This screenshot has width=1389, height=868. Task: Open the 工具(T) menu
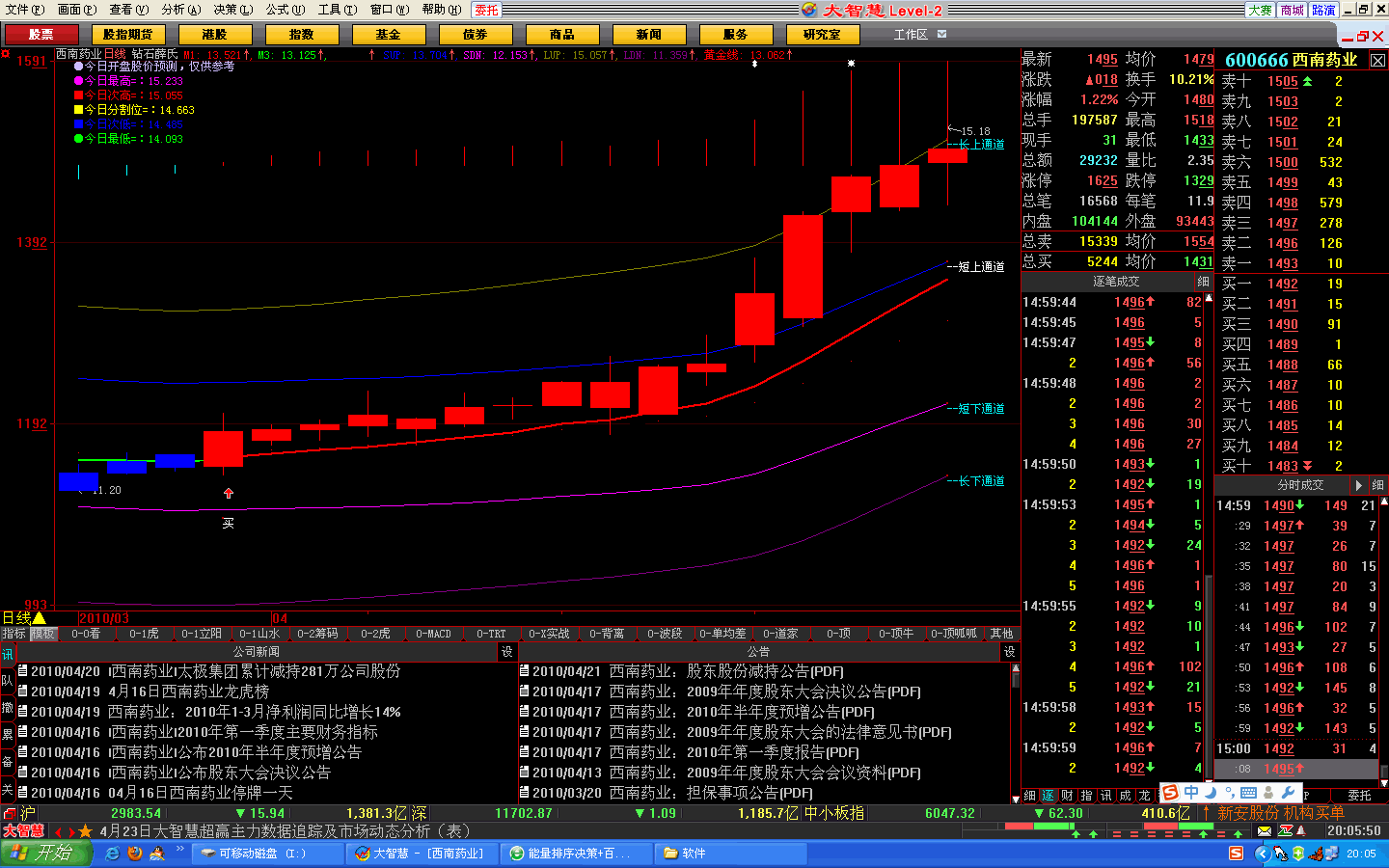click(338, 10)
